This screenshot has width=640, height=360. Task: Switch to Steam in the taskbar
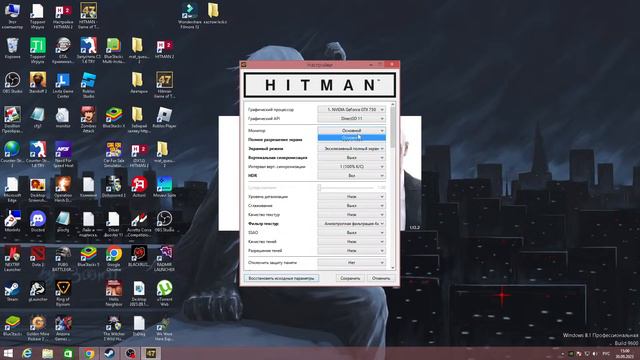pos(109,353)
